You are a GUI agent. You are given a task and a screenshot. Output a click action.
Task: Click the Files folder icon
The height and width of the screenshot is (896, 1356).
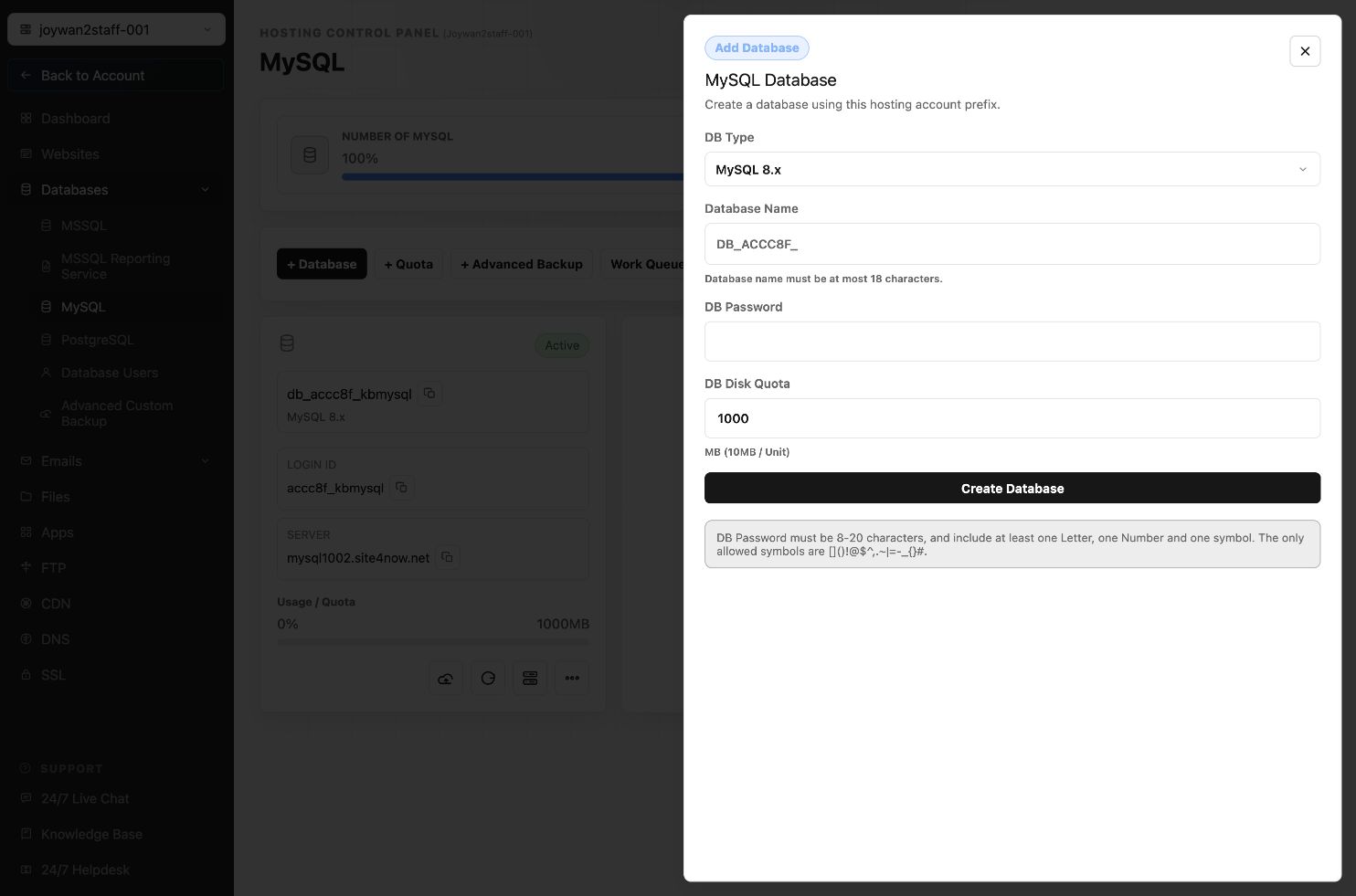(26, 497)
